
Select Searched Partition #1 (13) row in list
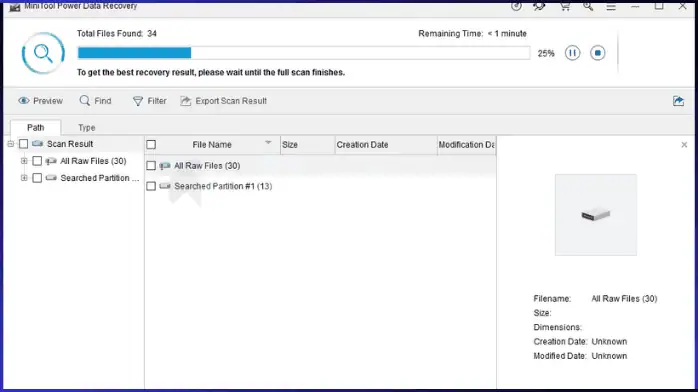point(321,186)
